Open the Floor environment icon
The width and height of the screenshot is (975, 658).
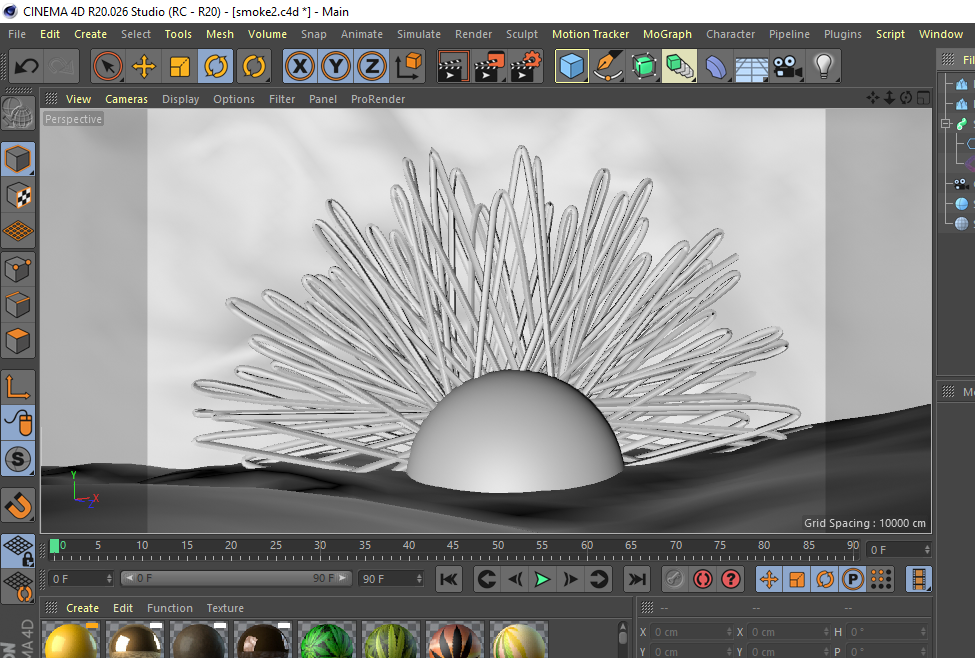[752, 66]
